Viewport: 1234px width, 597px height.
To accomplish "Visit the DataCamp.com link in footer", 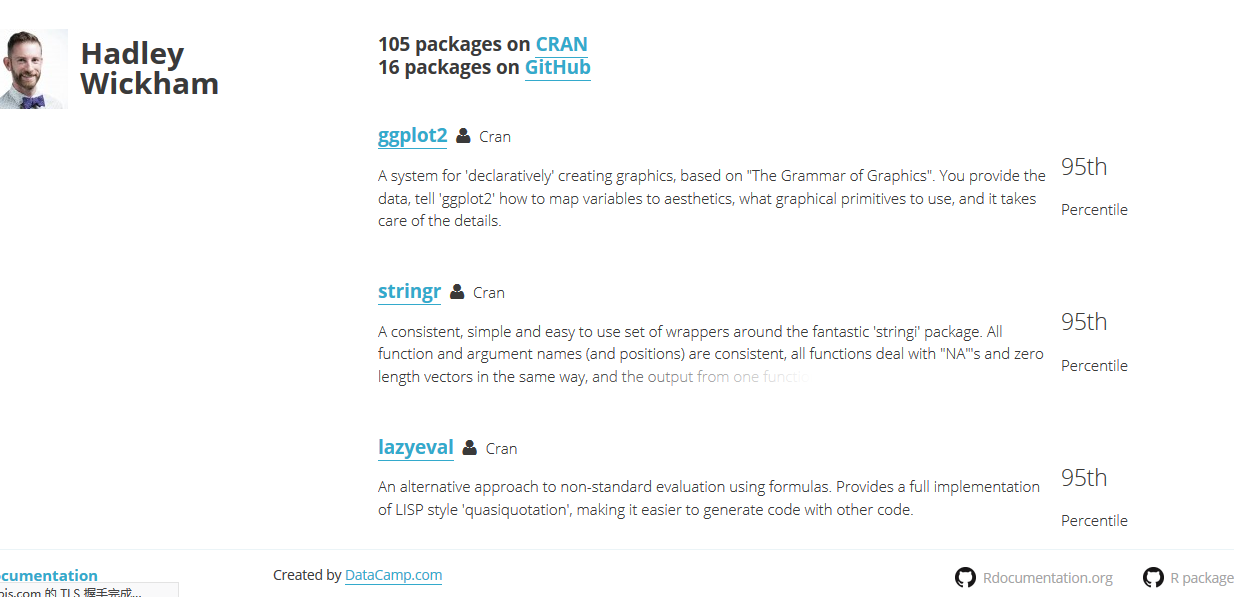I will point(393,575).
